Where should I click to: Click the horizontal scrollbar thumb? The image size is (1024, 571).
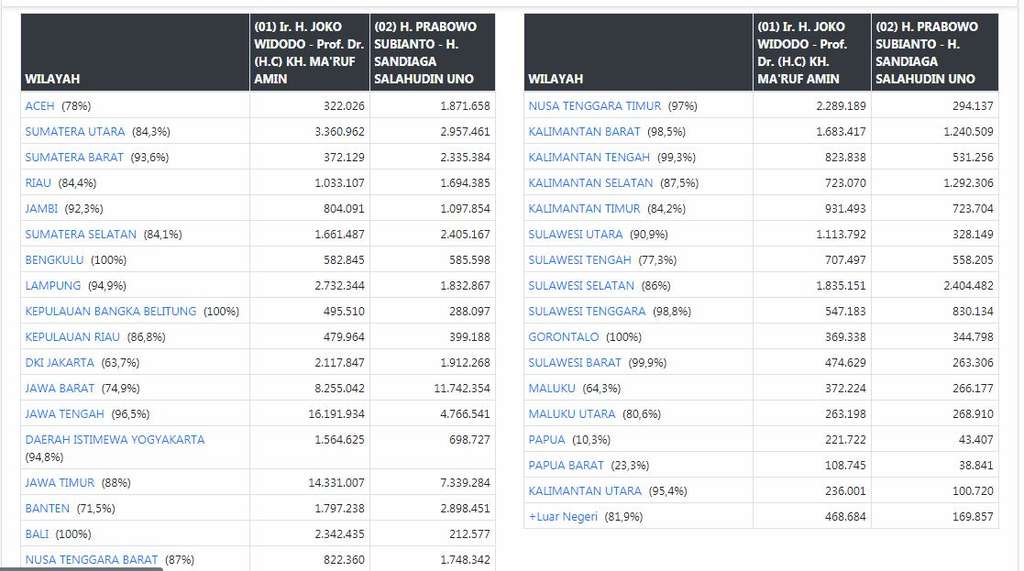point(80,567)
